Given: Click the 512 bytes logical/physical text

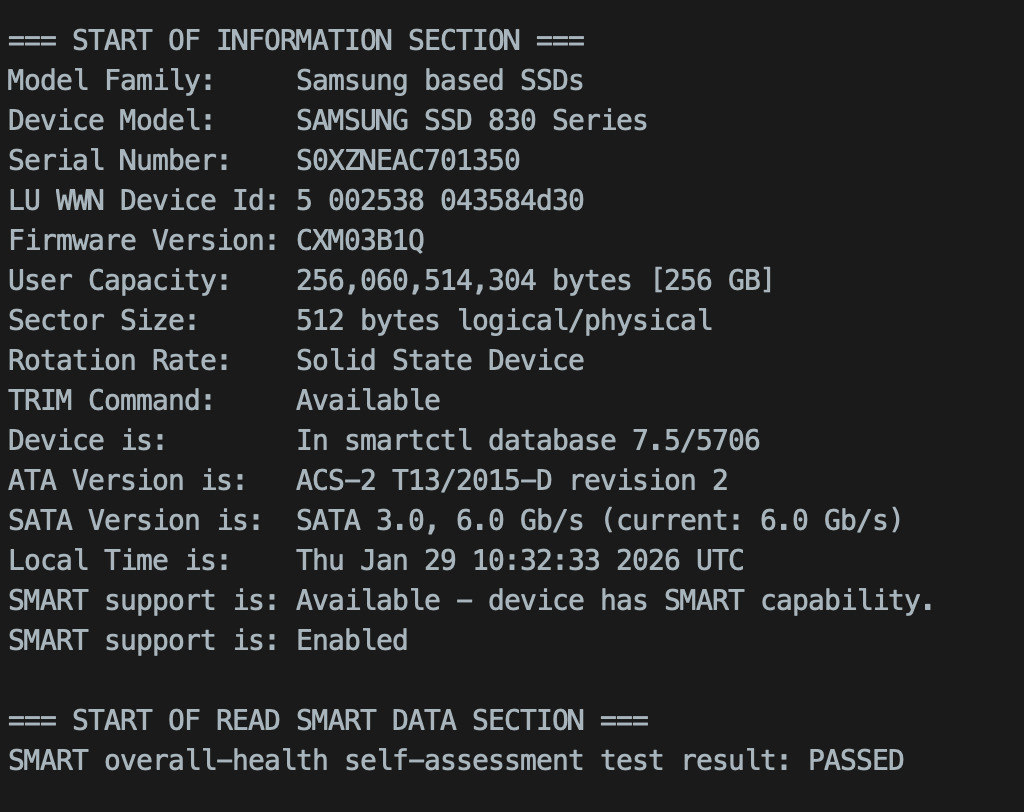Looking at the screenshot, I should (x=504, y=320).
